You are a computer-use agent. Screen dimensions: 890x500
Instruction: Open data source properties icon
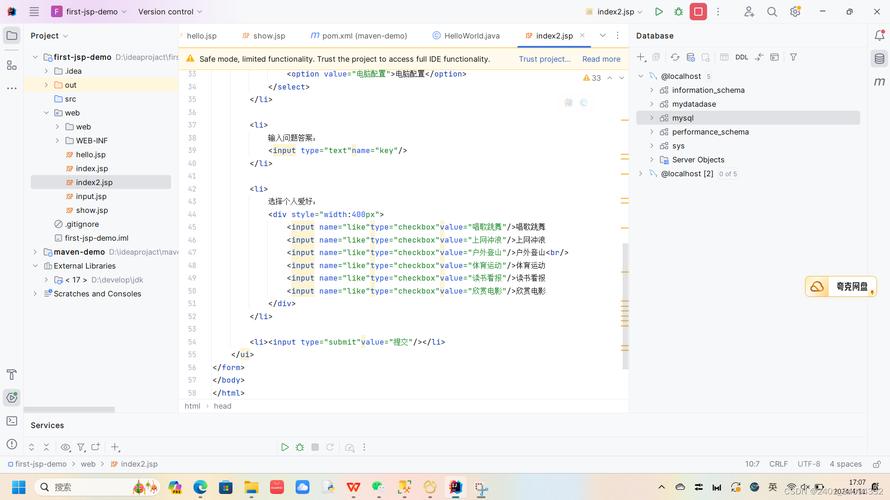click(x=690, y=57)
